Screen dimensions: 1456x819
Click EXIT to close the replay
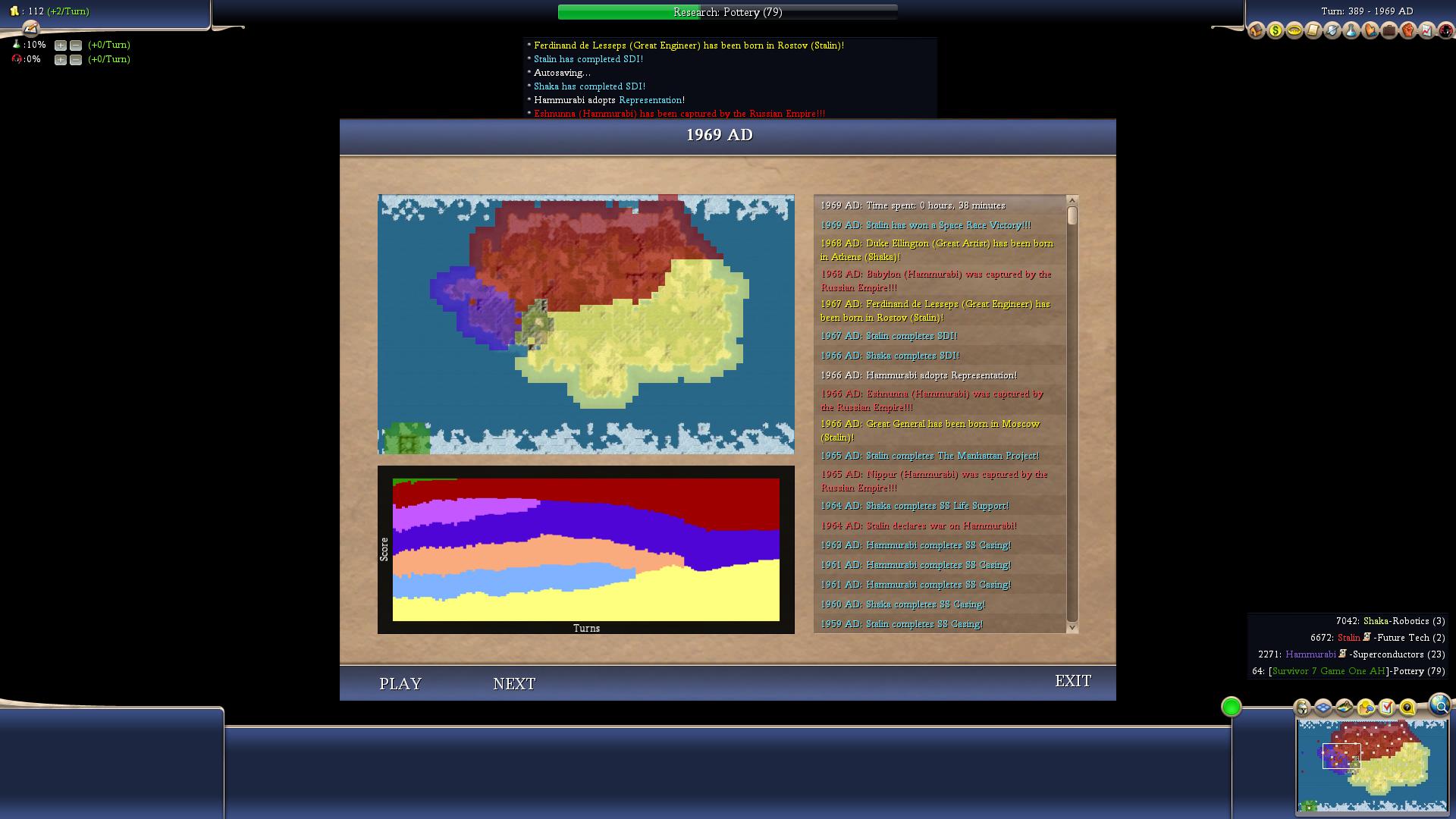1073,681
